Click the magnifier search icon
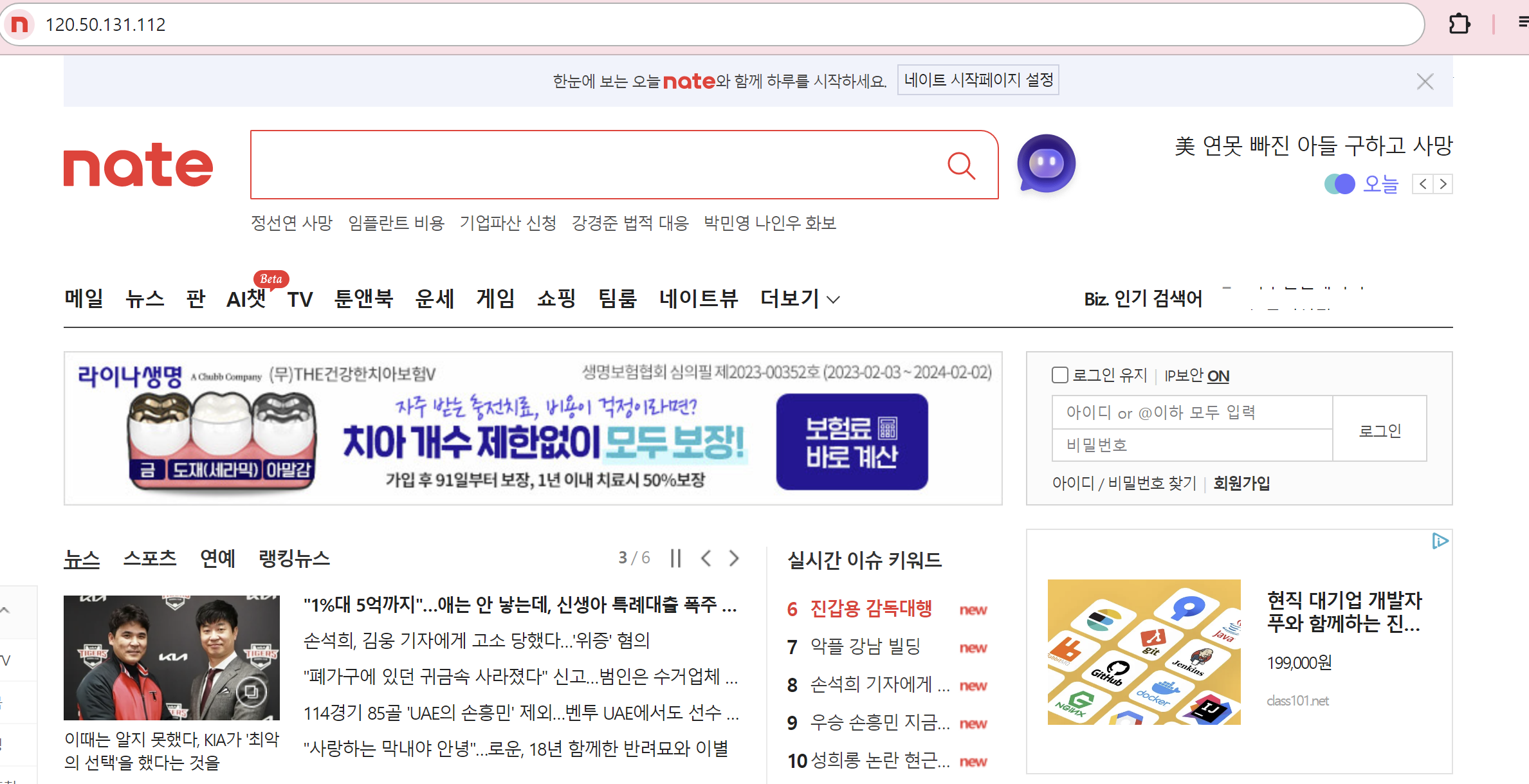This screenshot has width=1529, height=784. click(x=961, y=165)
